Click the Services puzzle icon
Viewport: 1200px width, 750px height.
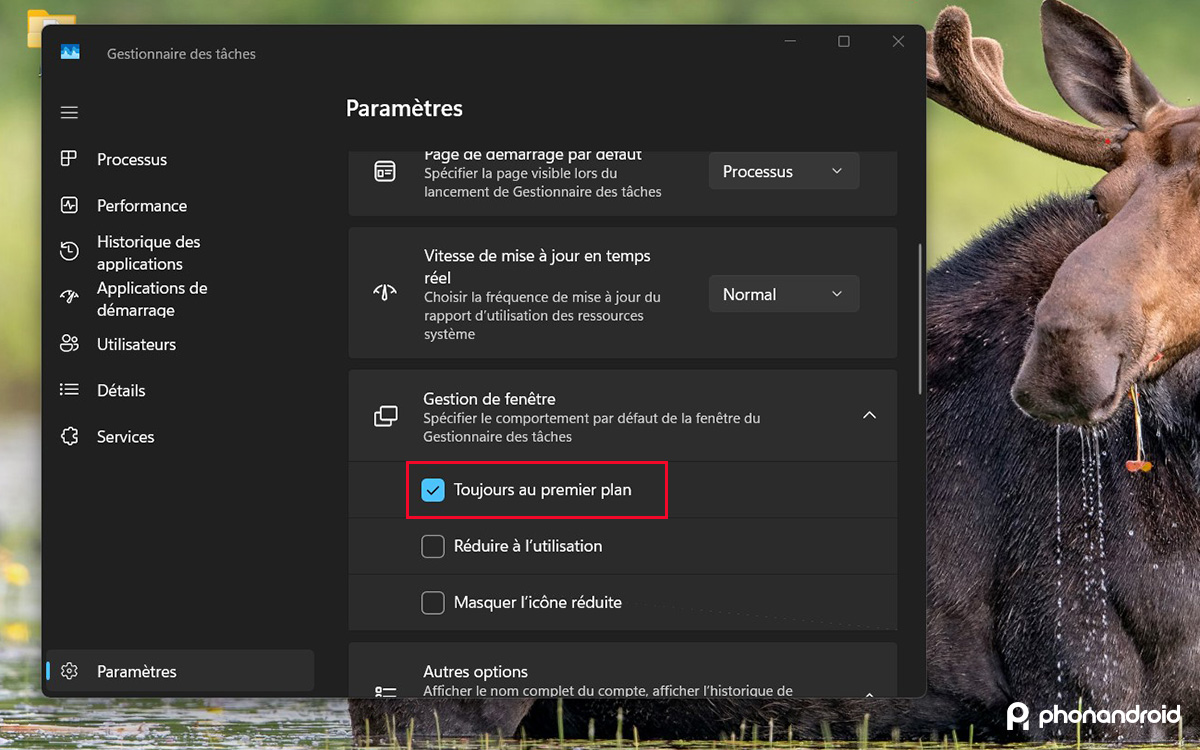pyautogui.click(x=69, y=436)
